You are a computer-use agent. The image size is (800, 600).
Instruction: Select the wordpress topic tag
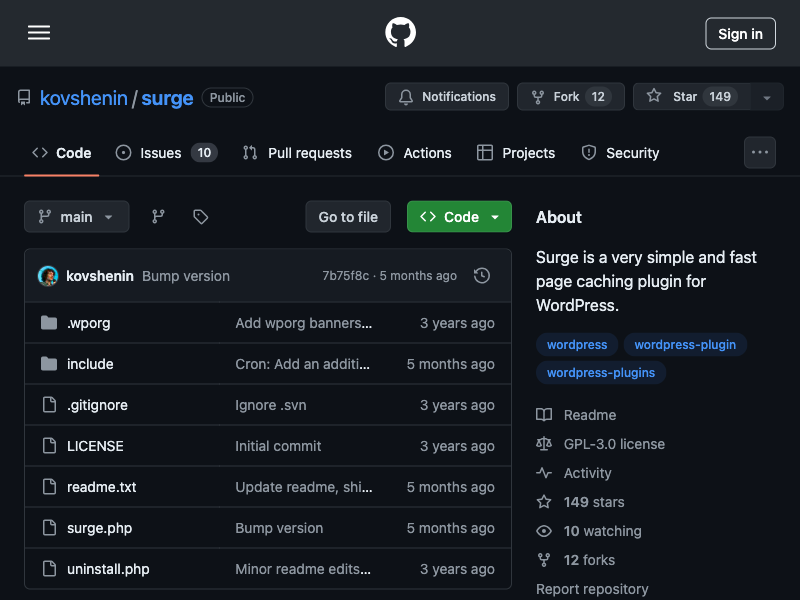(577, 345)
